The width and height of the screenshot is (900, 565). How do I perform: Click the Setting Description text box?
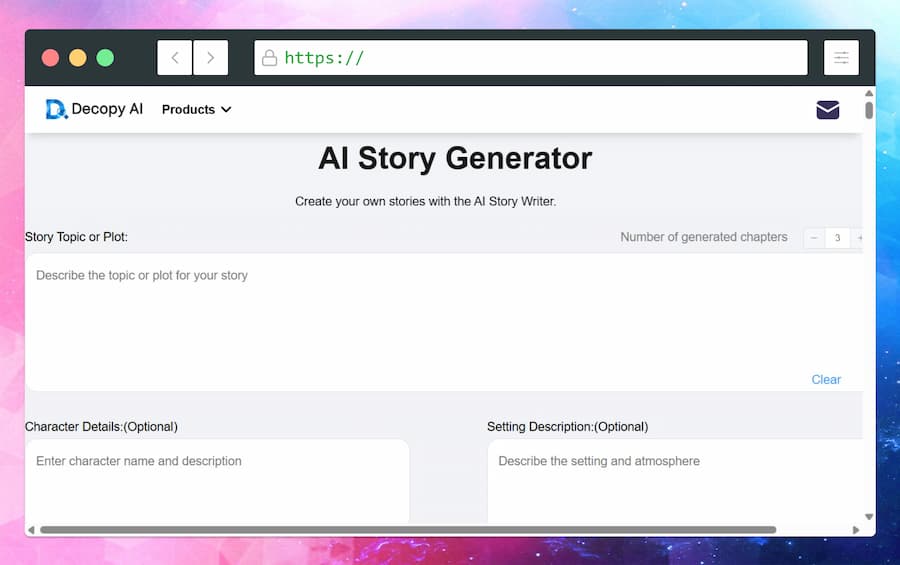[x=675, y=482]
